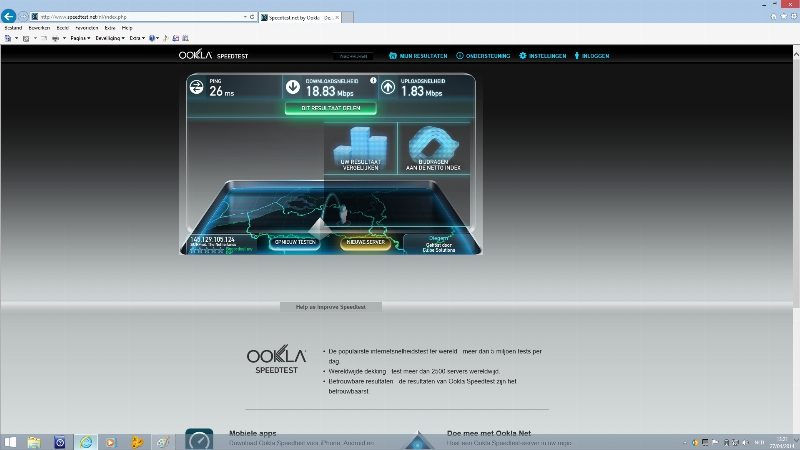Click the RSS feeds icon in command bar
This screenshot has width=800, height=450.
point(26,38)
